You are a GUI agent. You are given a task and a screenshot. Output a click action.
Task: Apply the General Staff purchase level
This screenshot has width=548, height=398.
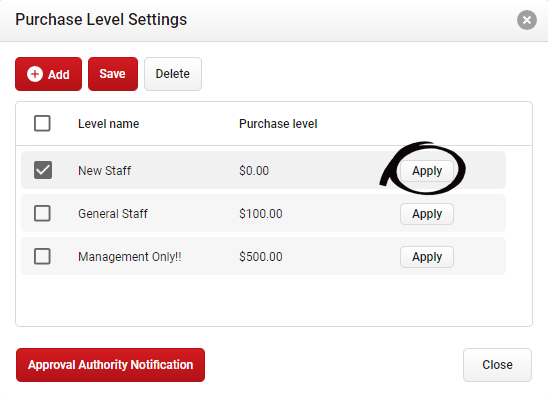pos(427,214)
